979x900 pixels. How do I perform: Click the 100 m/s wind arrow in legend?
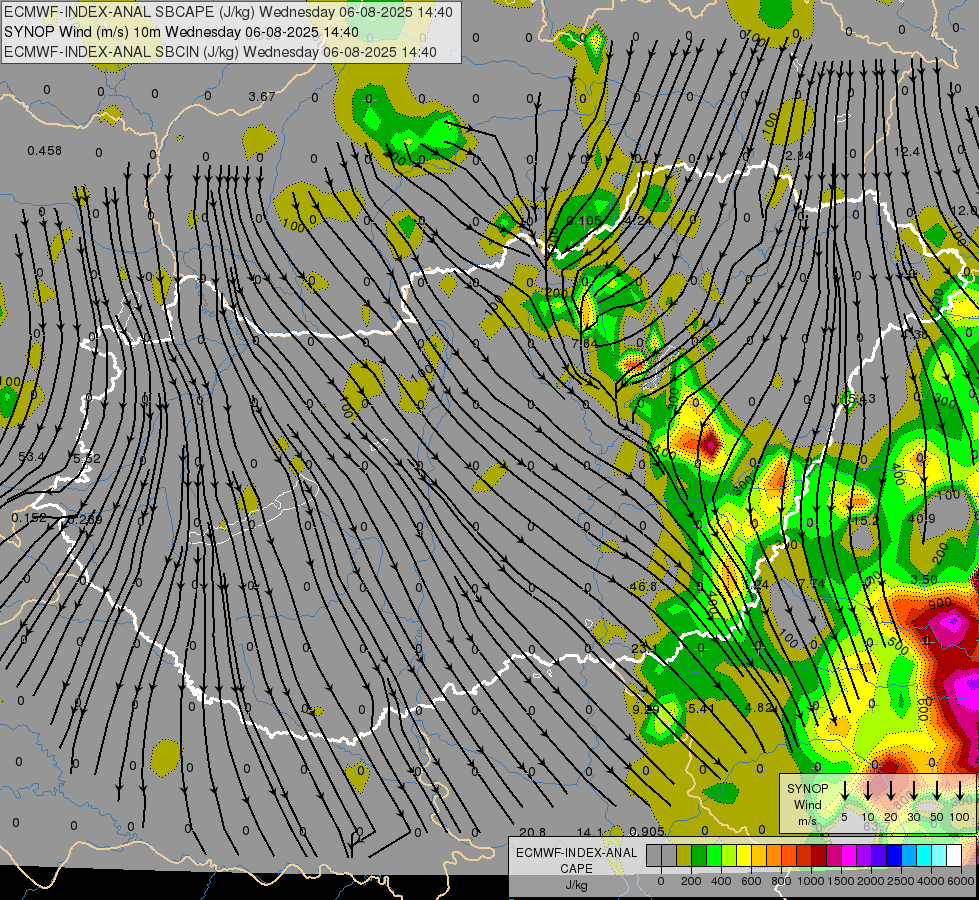click(x=960, y=790)
